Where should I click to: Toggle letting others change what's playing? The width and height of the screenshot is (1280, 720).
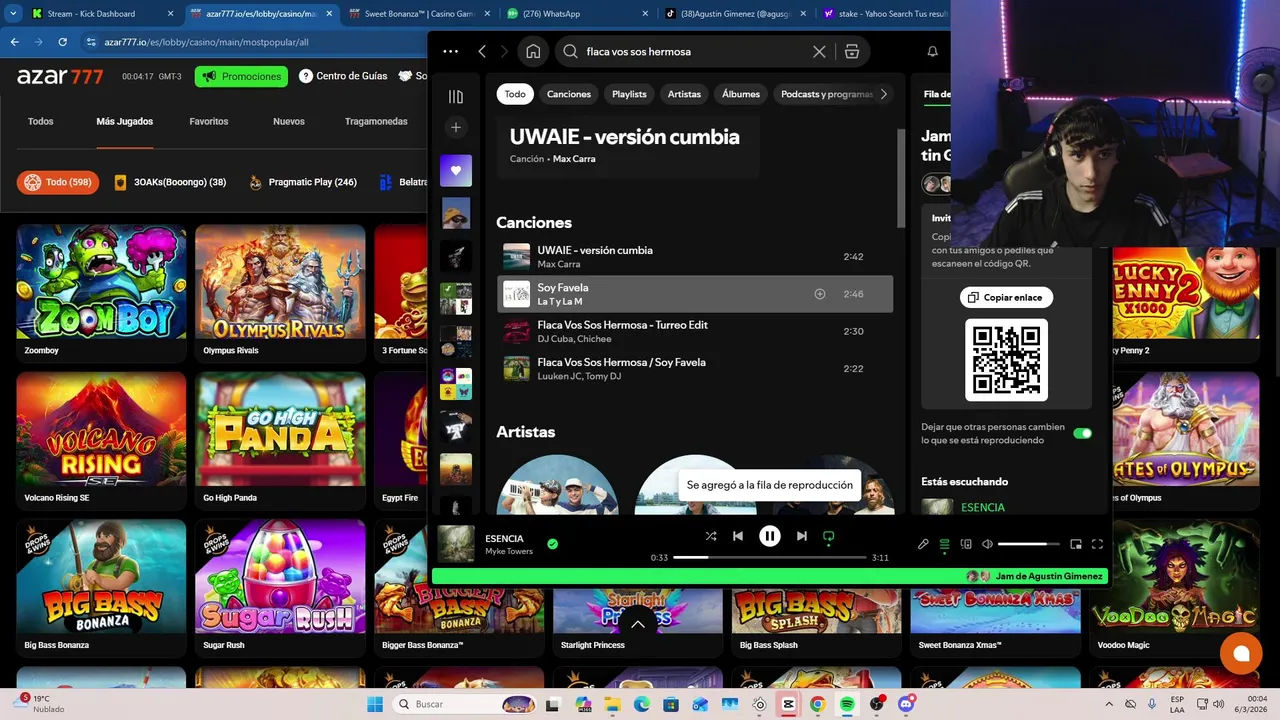(x=1082, y=433)
